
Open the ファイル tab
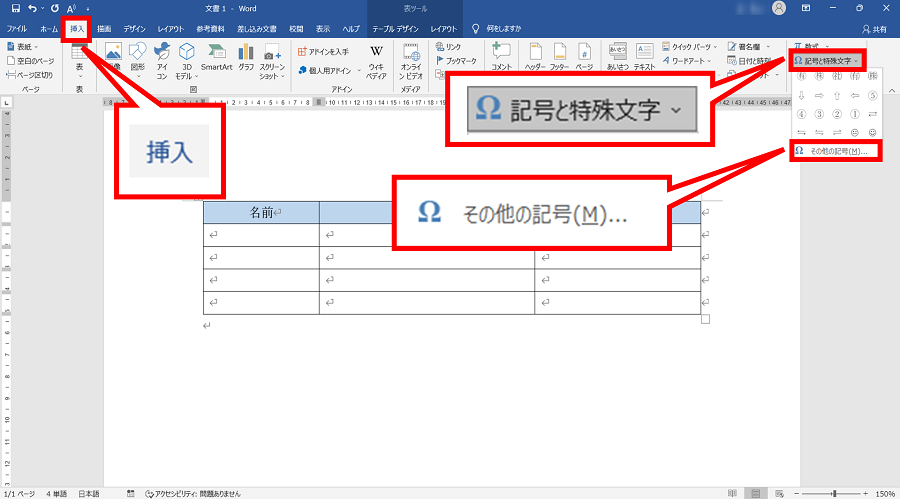tap(17, 29)
